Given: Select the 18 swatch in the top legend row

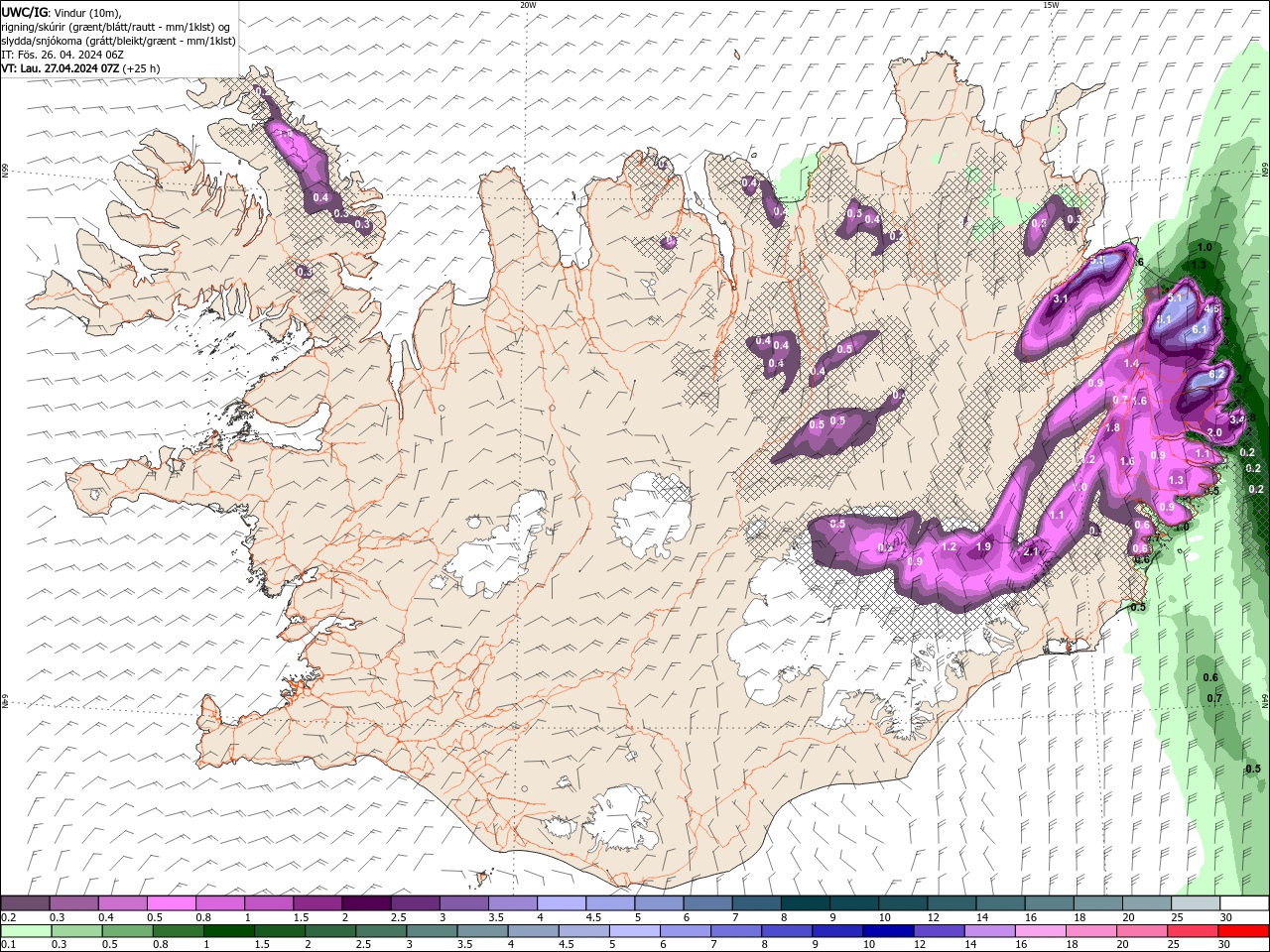Looking at the screenshot, I should click(1097, 903).
